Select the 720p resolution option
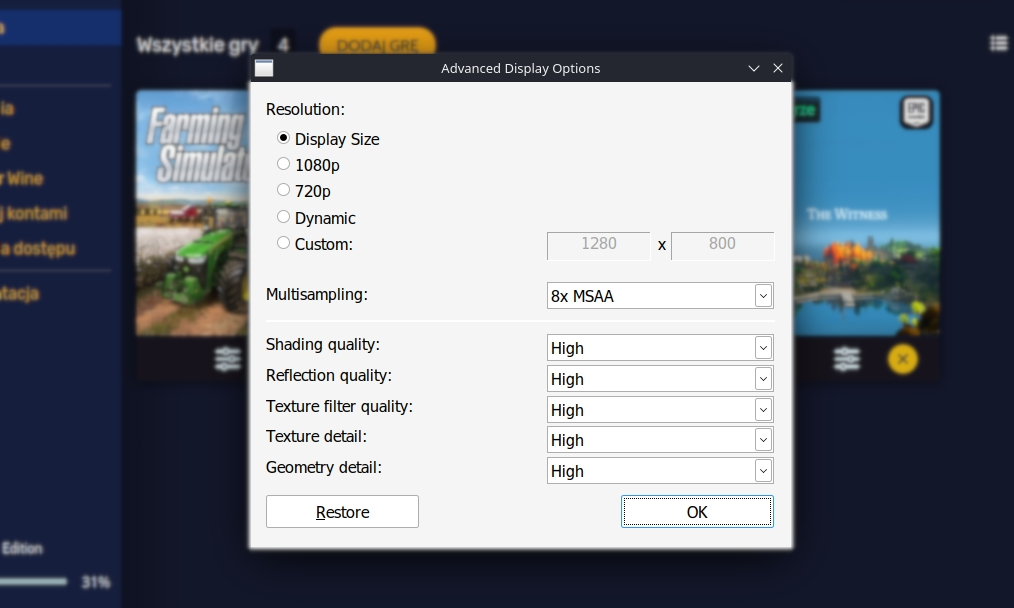 (283, 190)
